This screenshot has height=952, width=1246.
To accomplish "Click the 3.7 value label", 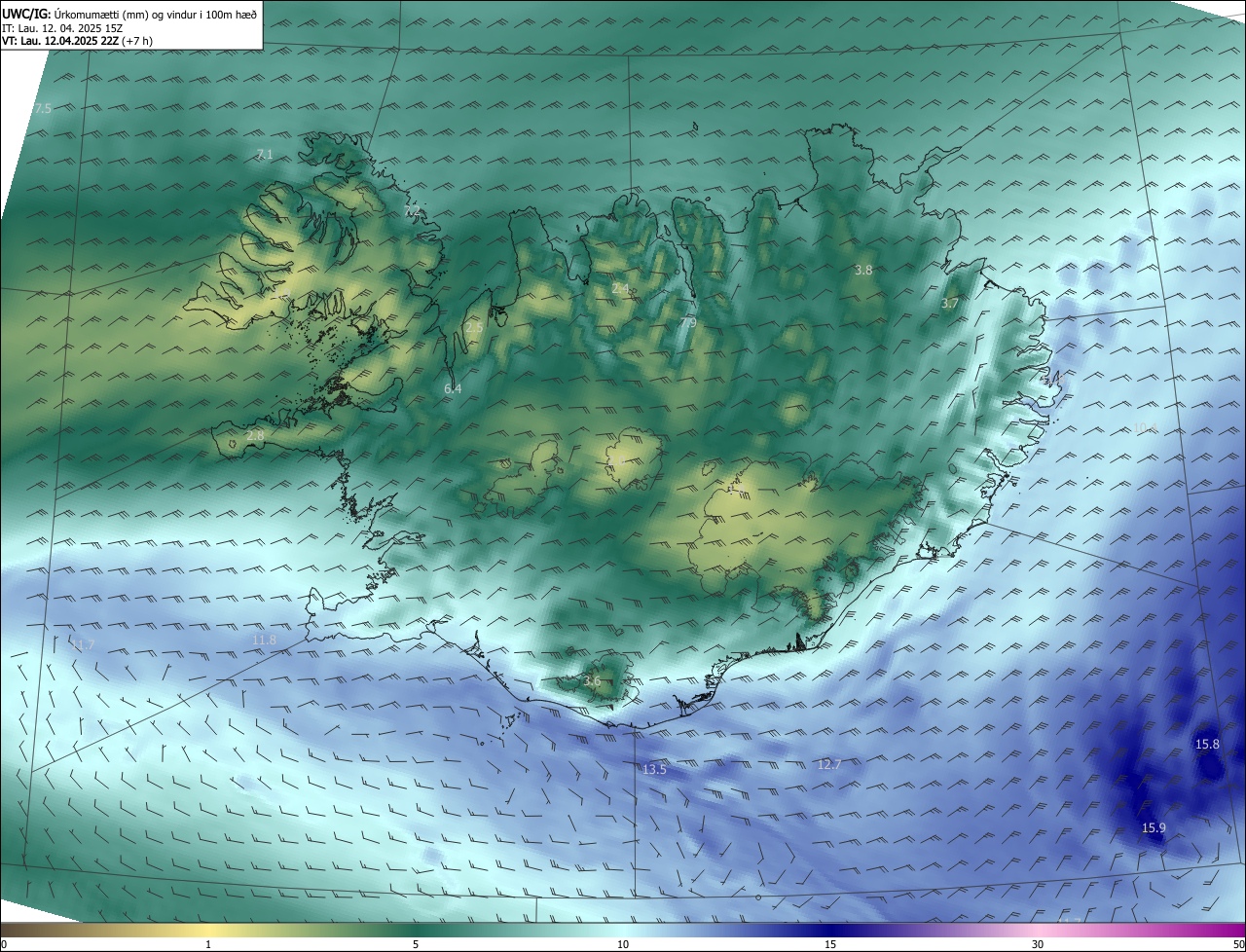I will coord(950,304).
